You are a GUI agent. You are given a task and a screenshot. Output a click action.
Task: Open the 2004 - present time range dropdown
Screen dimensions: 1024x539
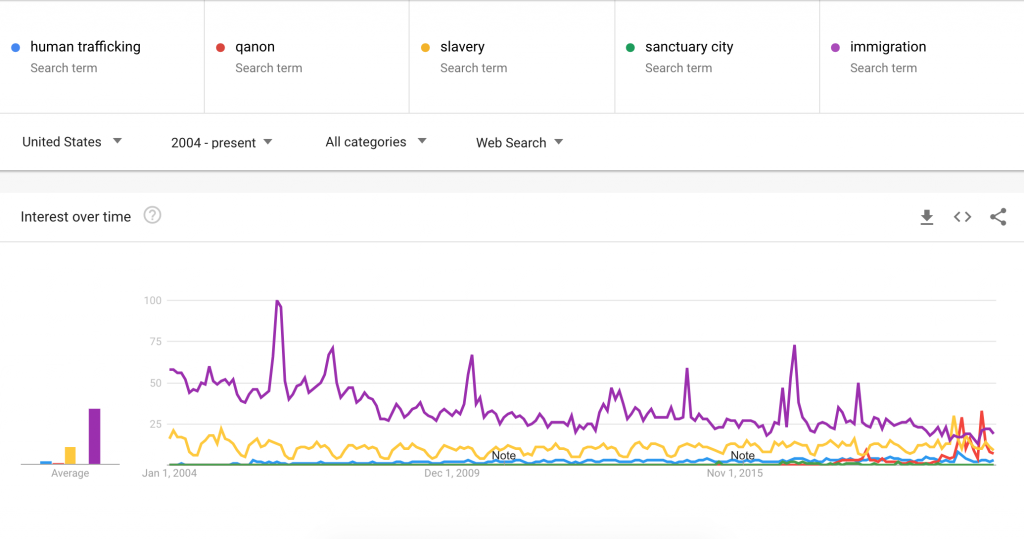[221, 143]
